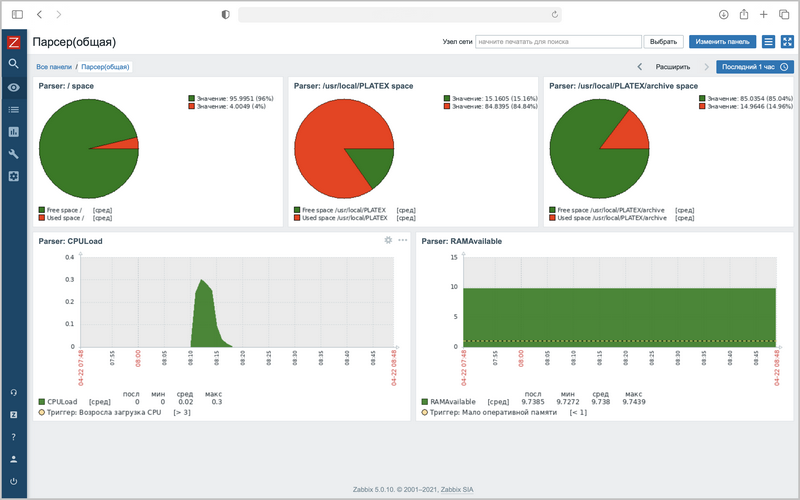Focus the Узел сети search field
The image size is (800, 500).
558,42
